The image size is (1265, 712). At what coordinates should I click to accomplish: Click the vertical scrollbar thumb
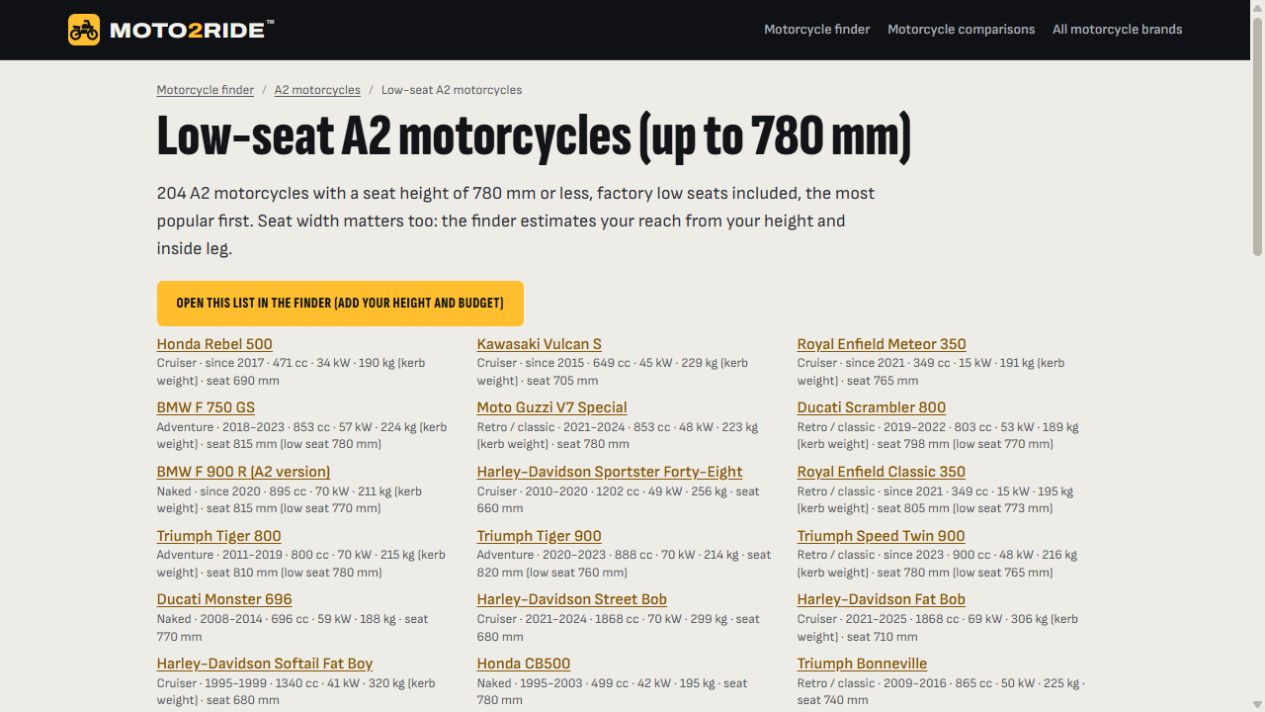pyautogui.click(x=1257, y=136)
